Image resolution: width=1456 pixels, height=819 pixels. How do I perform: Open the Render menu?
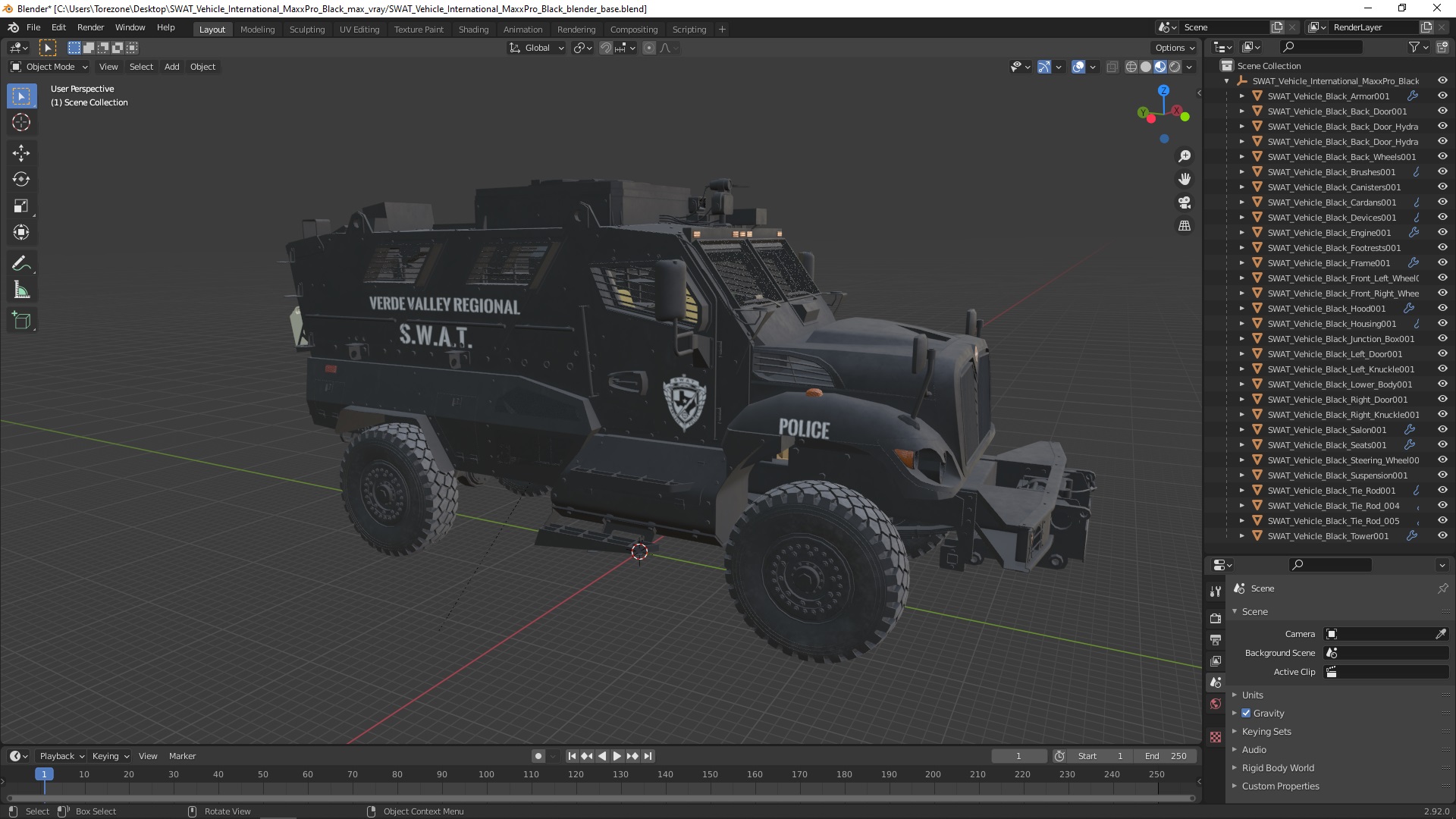90,27
